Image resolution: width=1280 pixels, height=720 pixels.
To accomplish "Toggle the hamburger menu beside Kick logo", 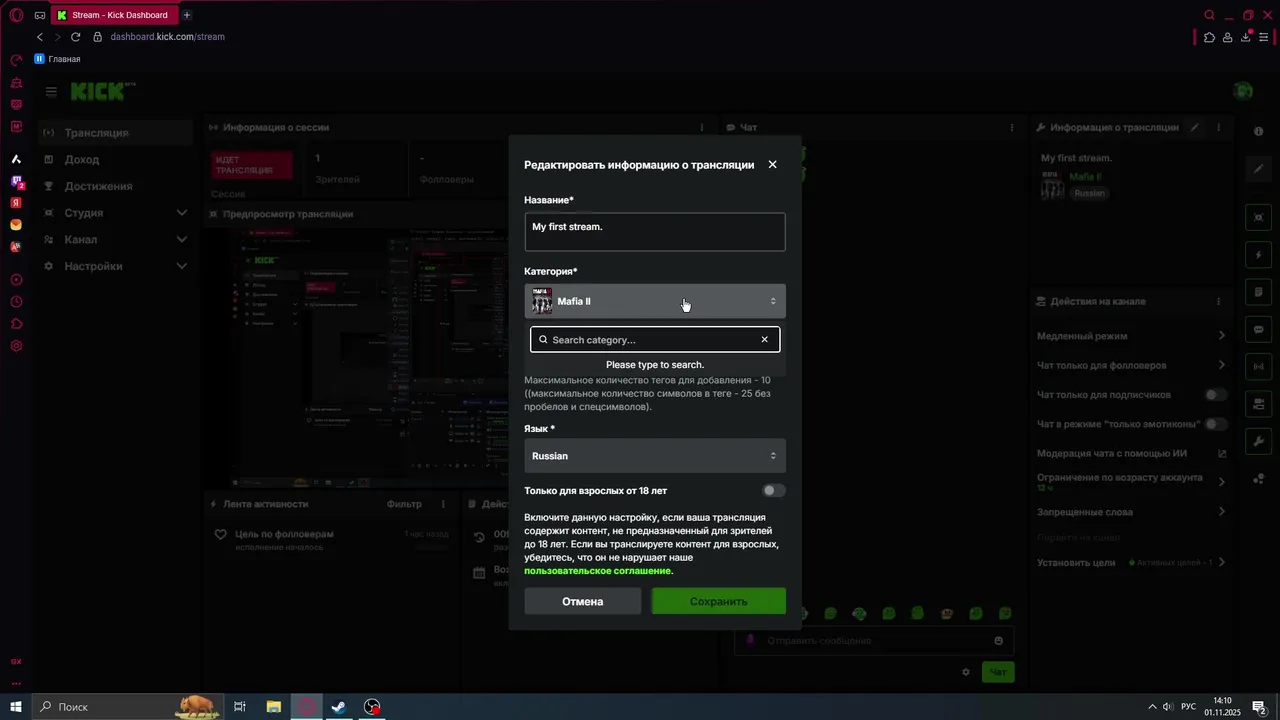I will [x=51, y=91].
